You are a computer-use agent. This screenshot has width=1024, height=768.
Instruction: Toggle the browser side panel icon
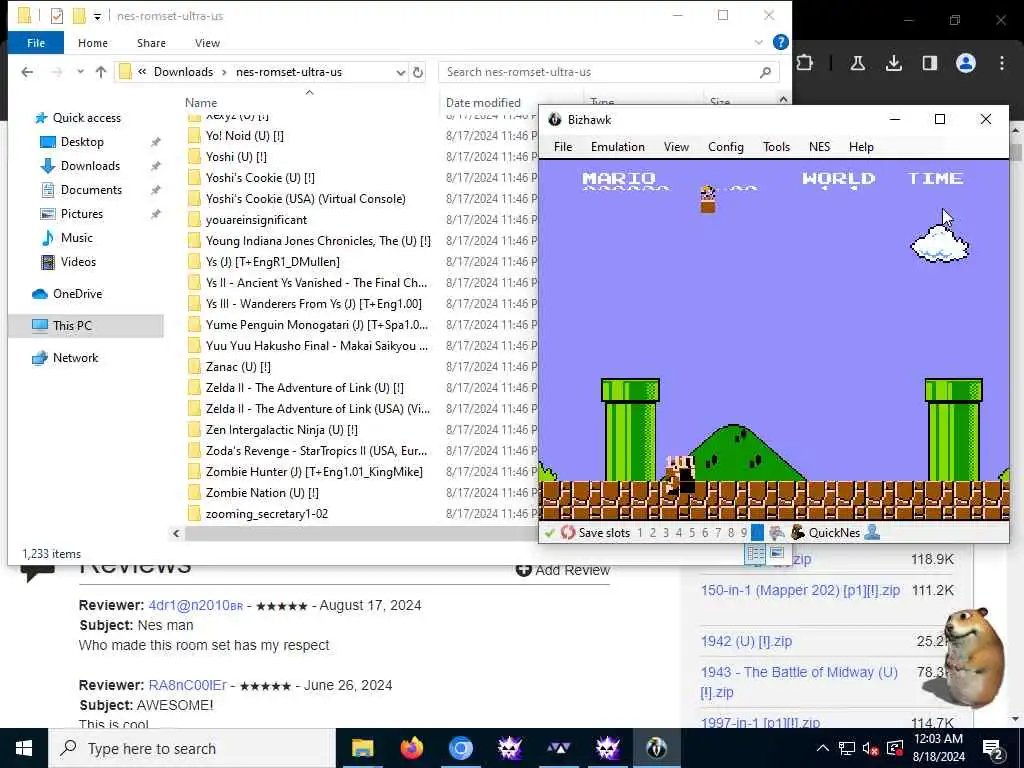929,63
